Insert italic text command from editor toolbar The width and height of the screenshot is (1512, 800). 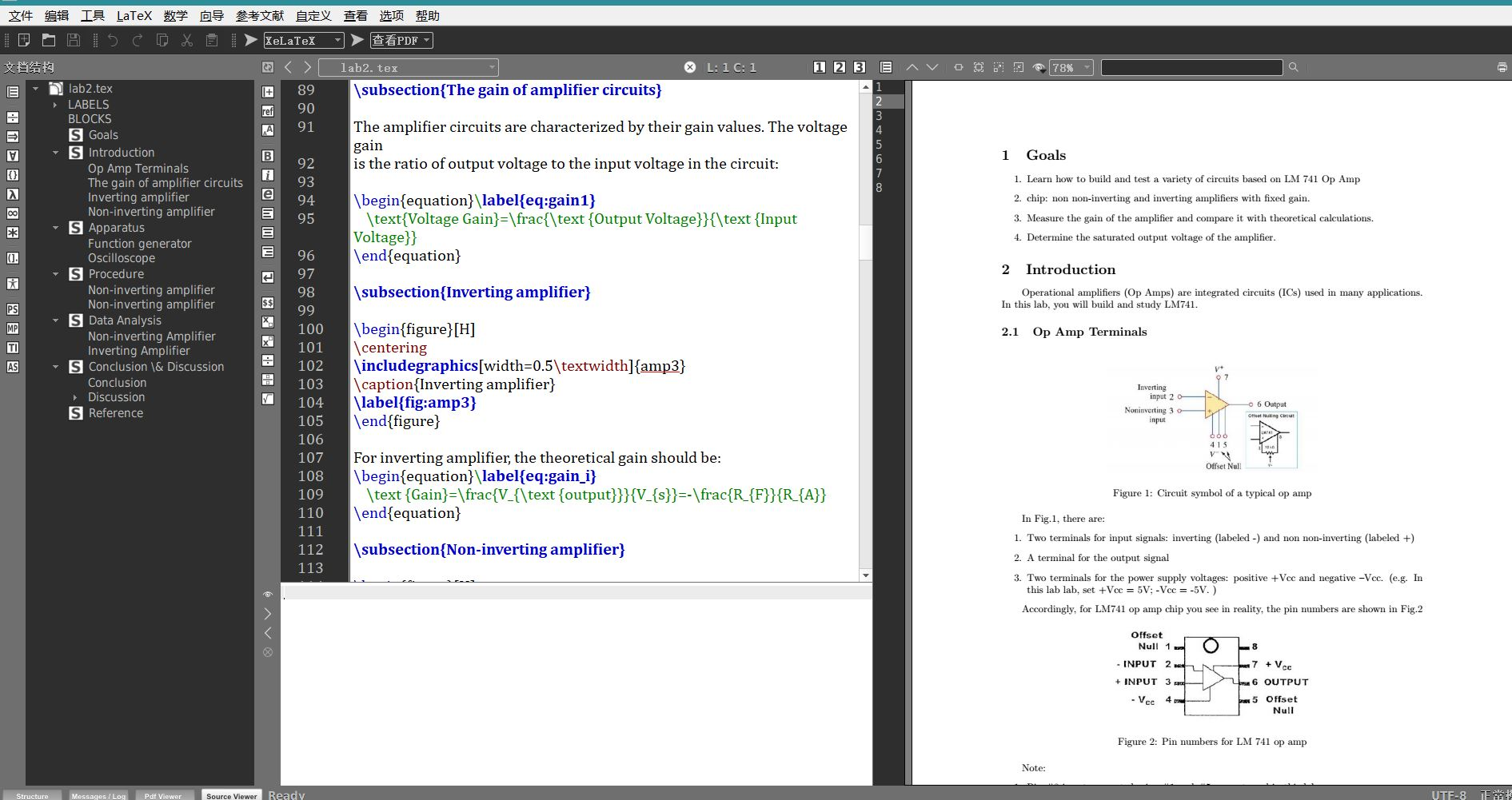point(268,174)
